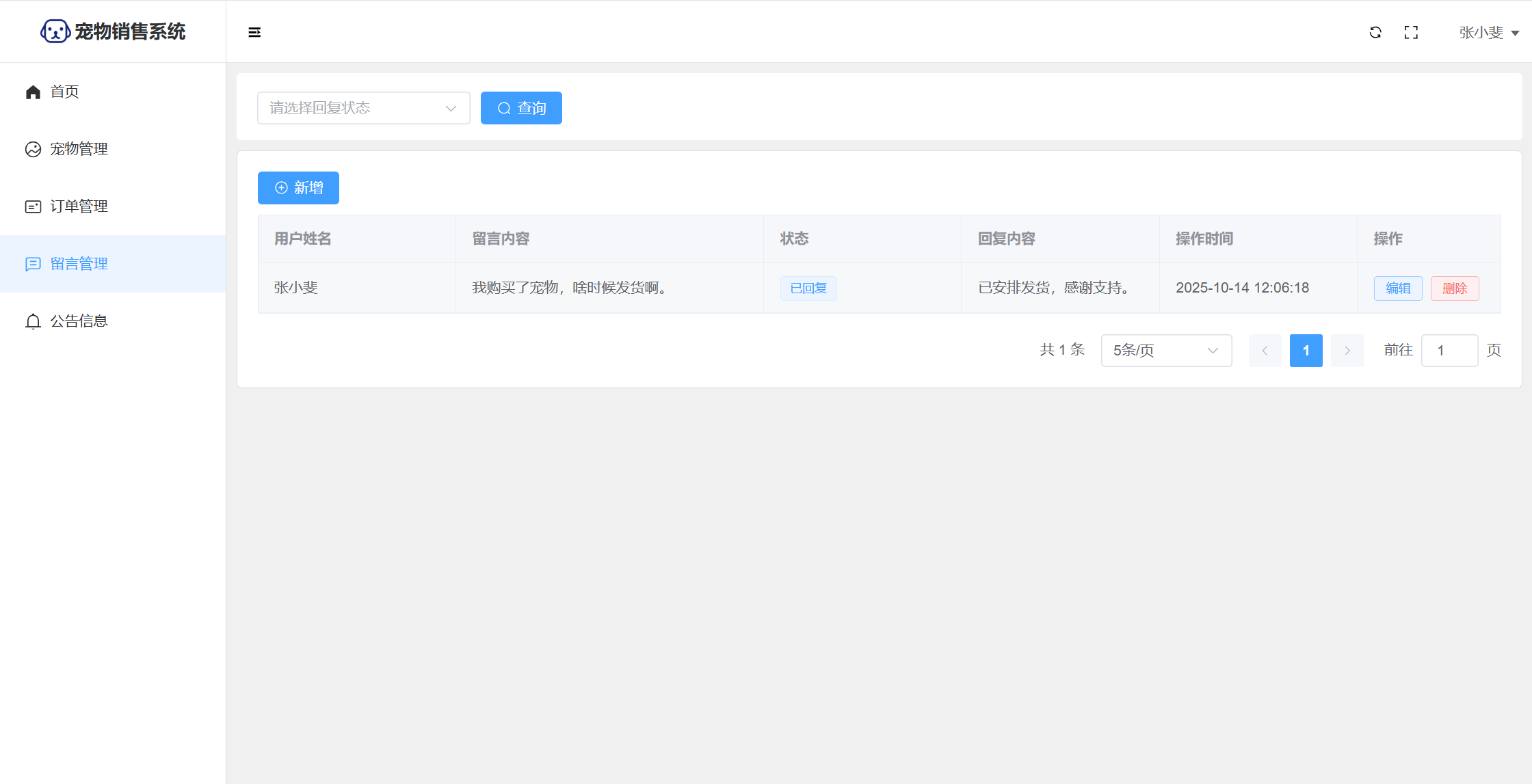Screen dimensions: 1532x784
Task: Click the card icon beside 订单管理
Action: click(33, 206)
